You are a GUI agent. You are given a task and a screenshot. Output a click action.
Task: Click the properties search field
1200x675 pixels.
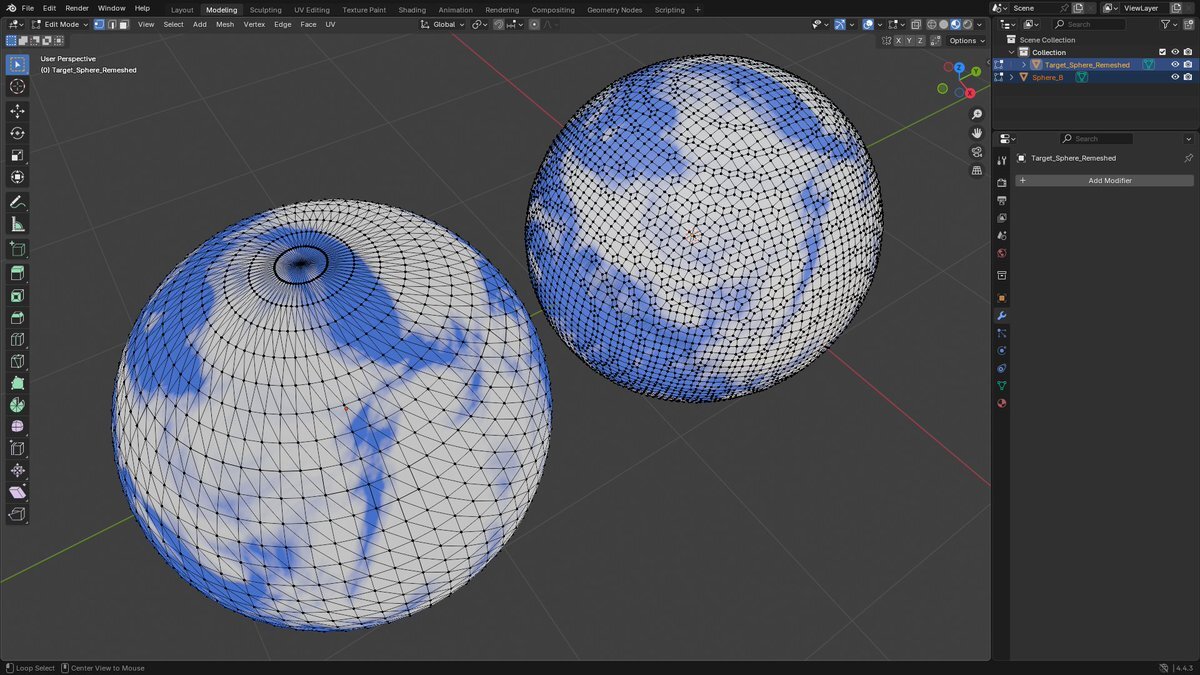pos(1096,139)
